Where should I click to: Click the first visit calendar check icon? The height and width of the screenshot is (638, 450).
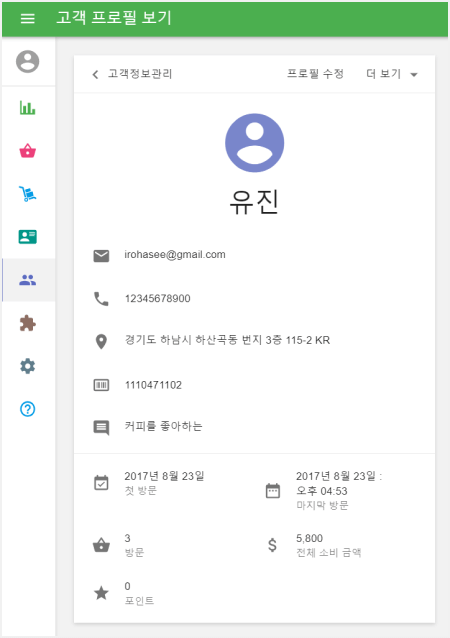tap(101, 483)
